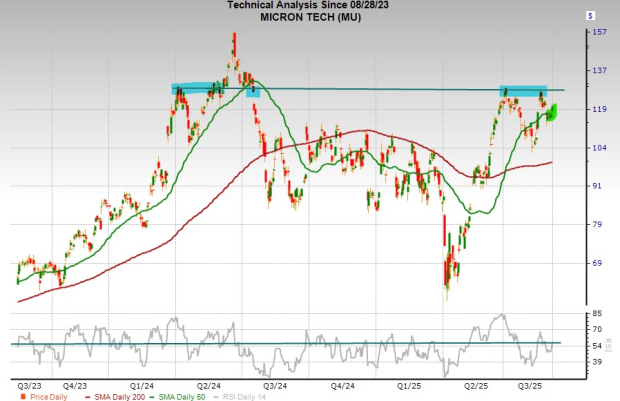Click the RSI Daily 14 legend entry
620x401 pixels.
tap(240, 397)
